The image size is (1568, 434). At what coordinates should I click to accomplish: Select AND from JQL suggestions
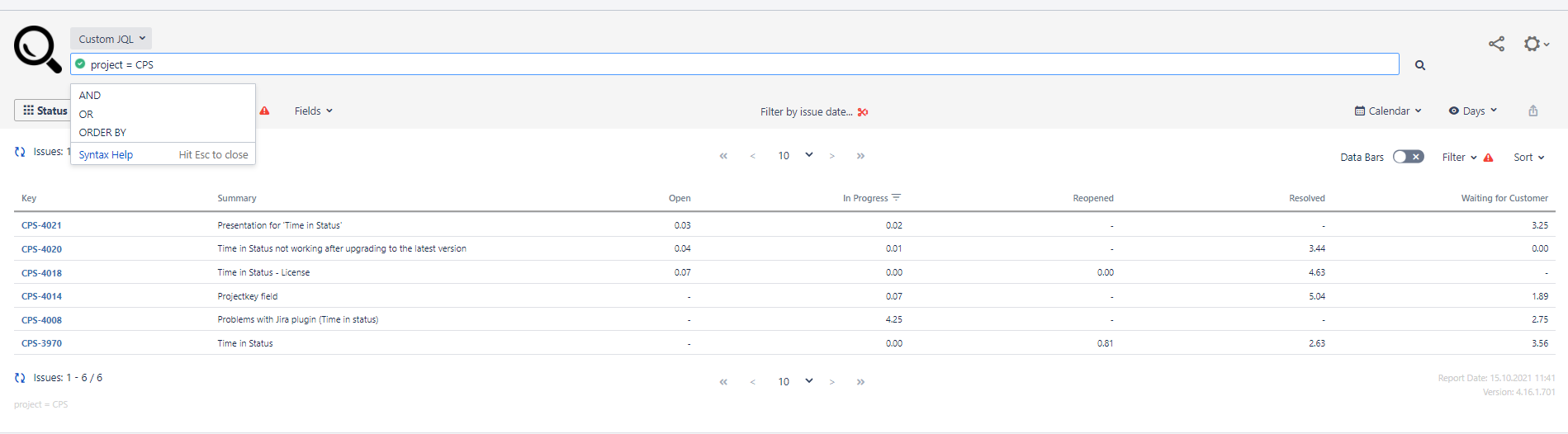pyautogui.click(x=90, y=96)
